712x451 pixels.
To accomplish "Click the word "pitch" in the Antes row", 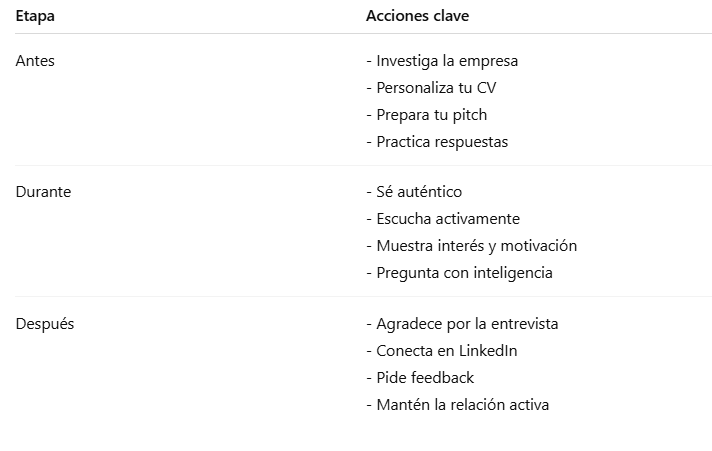I will click(x=469, y=115).
